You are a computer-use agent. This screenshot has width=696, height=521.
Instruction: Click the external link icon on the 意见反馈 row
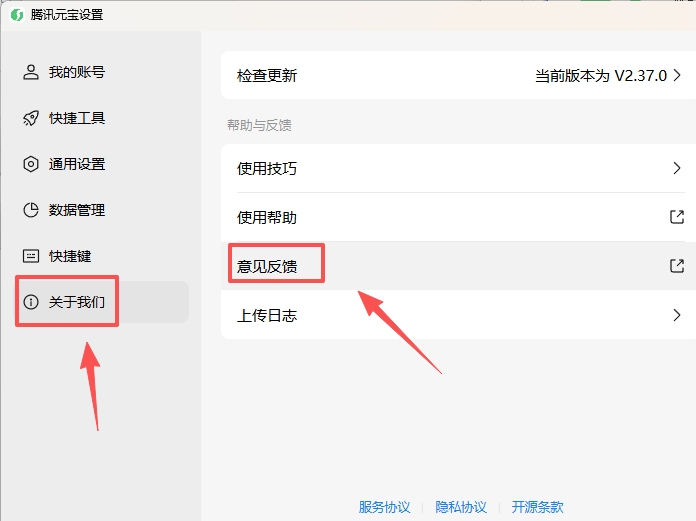[x=676, y=266]
